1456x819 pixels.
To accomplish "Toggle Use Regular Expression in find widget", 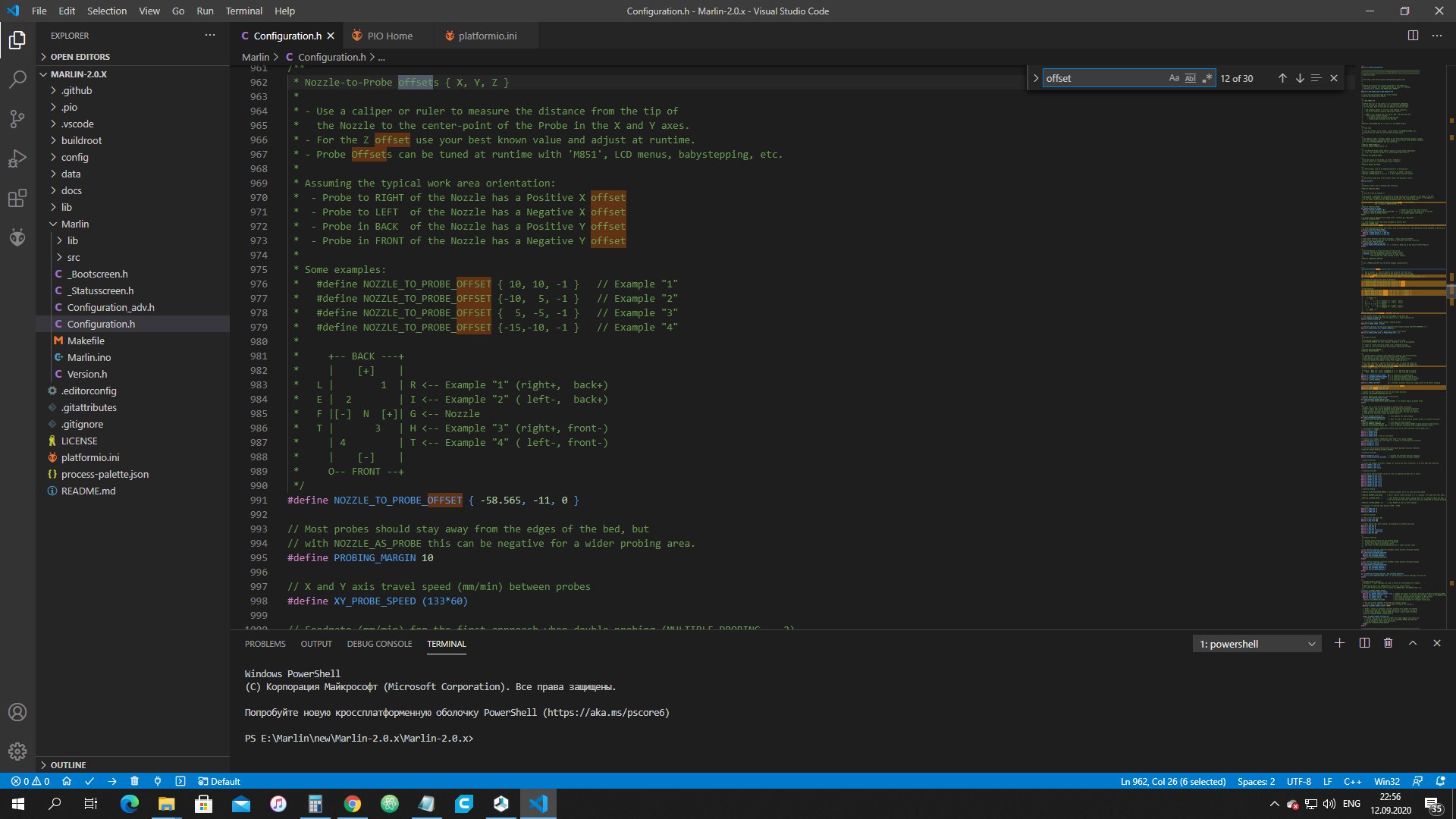I will (1207, 78).
